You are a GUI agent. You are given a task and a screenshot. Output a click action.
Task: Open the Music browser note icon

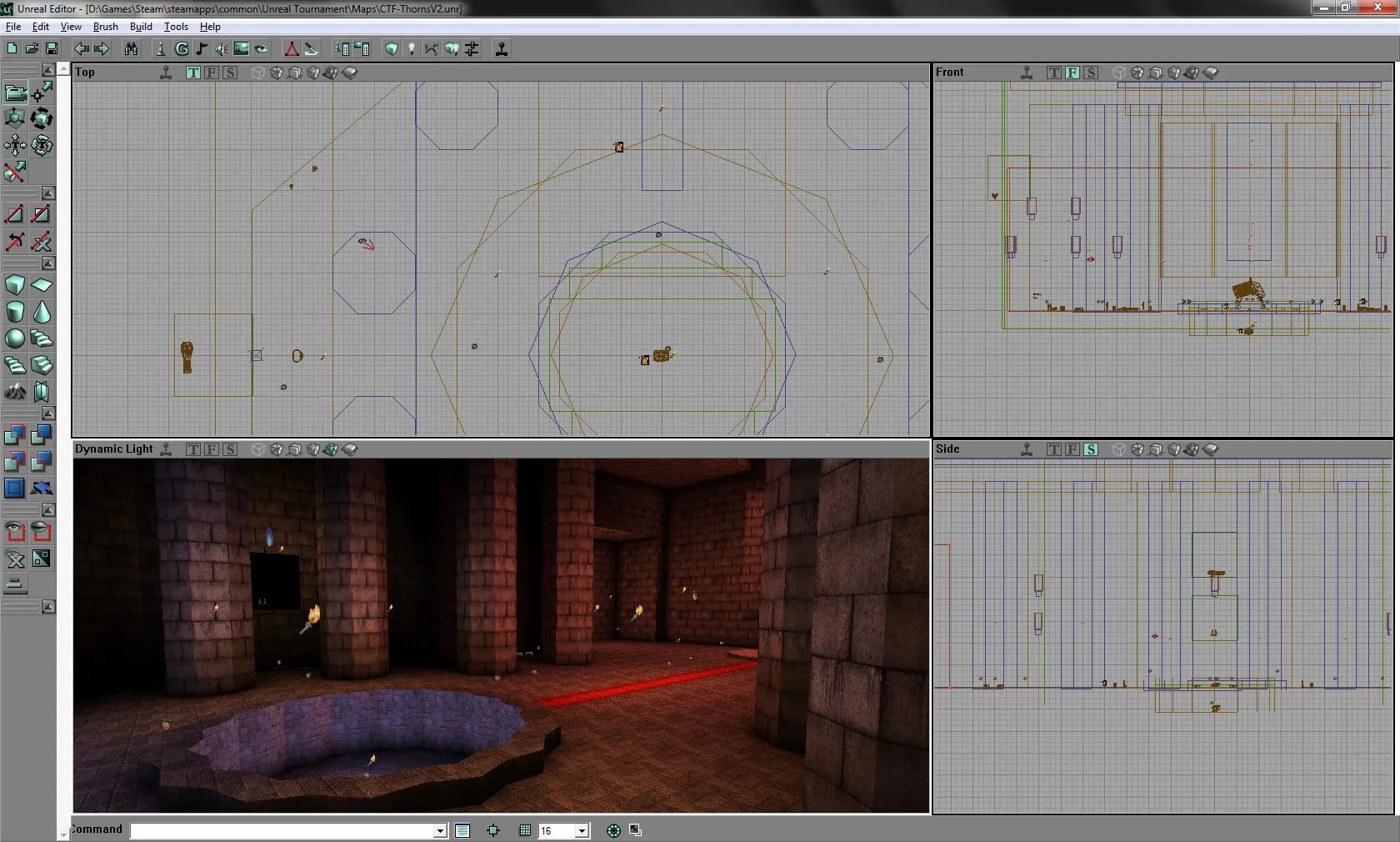tap(202, 49)
